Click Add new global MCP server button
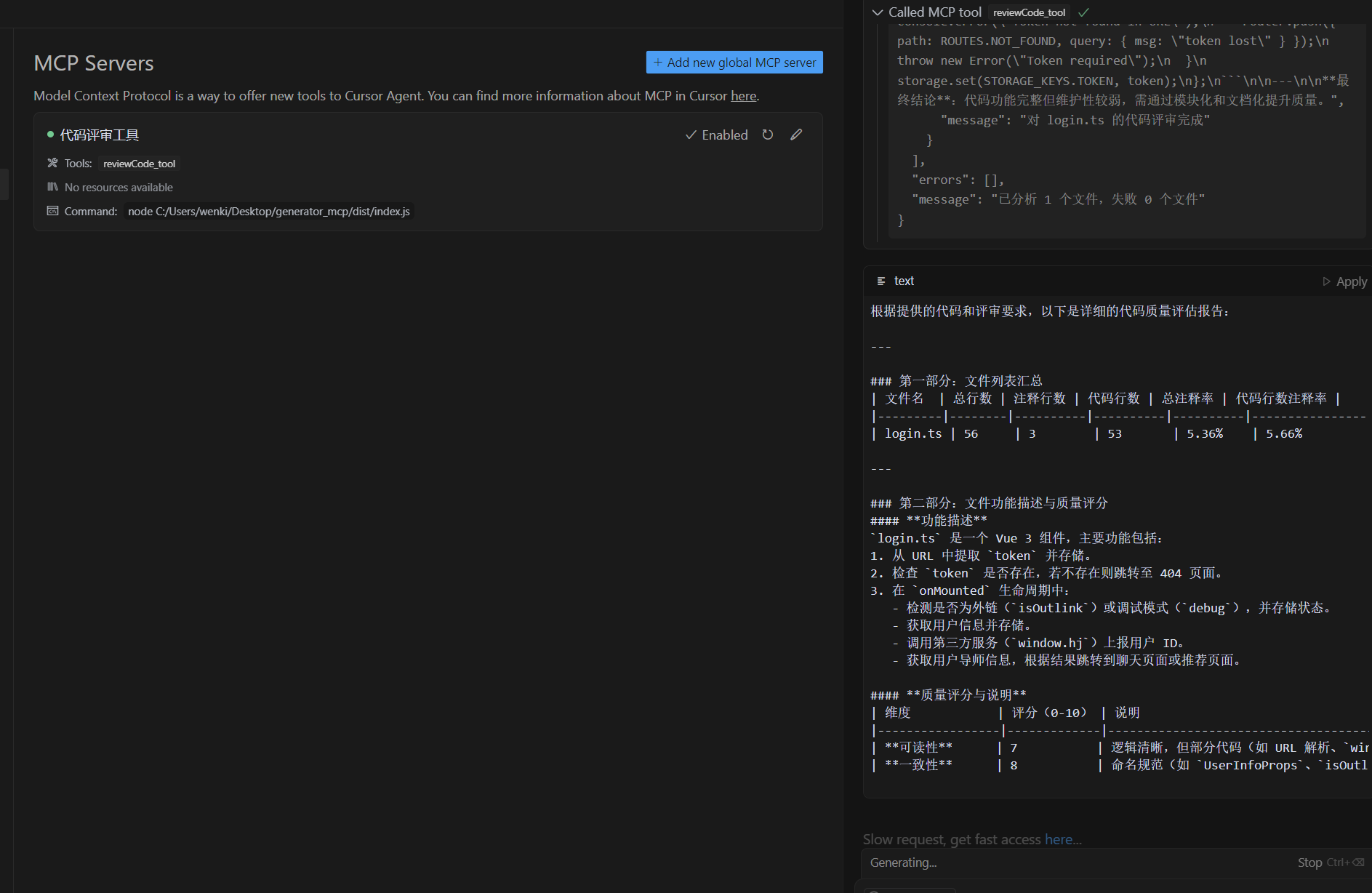 734,63
